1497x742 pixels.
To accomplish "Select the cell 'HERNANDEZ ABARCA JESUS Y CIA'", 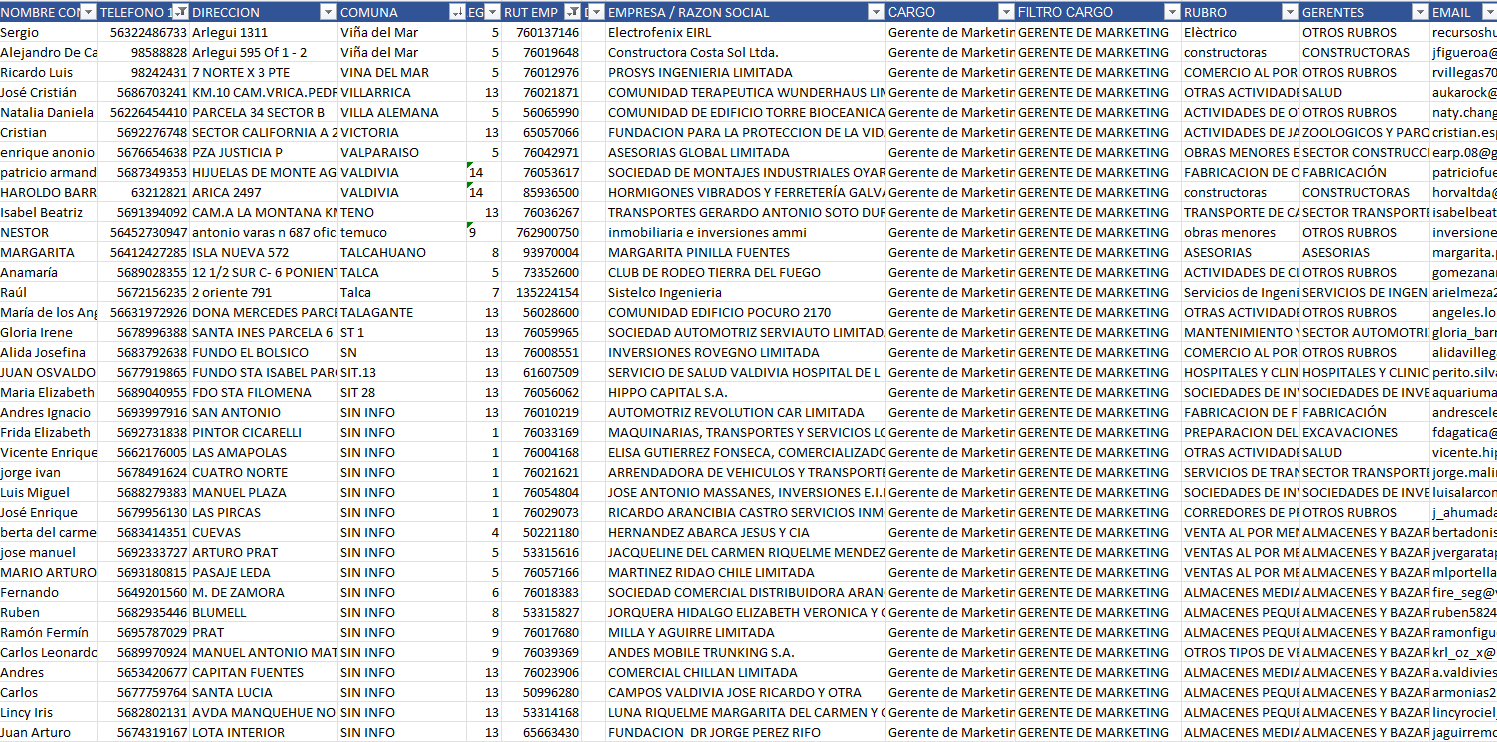I will tap(745, 532).
